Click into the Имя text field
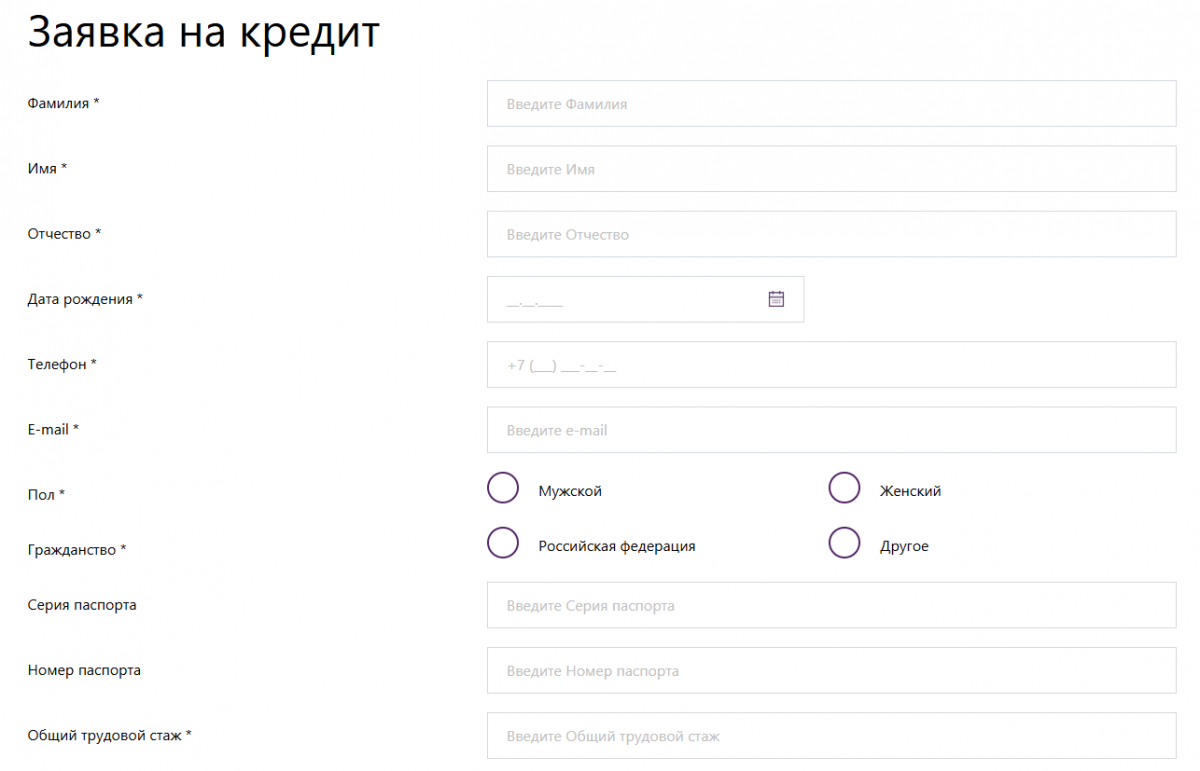This screenshot has width=1200, height=771. (831, 169)
